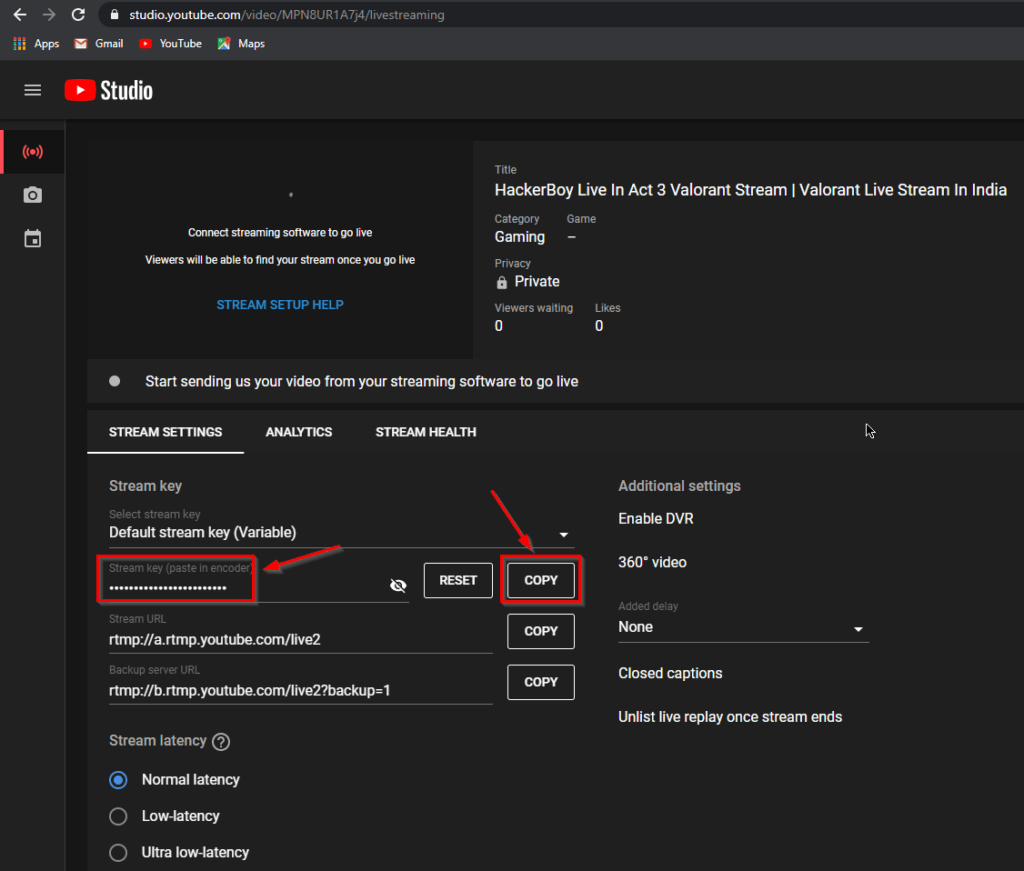This screenshot has width=1024, height=871.
Task: Click the 'Viewers will be able to find' message
Action: point(280,261)
